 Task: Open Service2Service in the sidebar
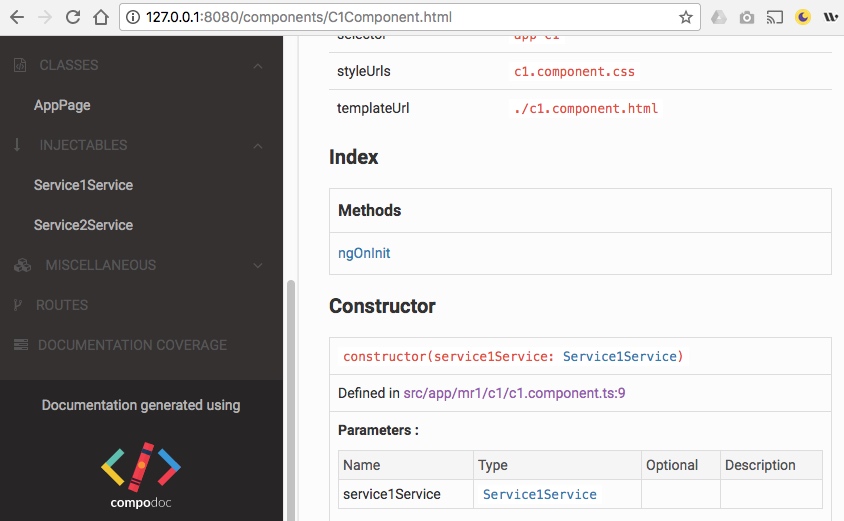(83, 225)
